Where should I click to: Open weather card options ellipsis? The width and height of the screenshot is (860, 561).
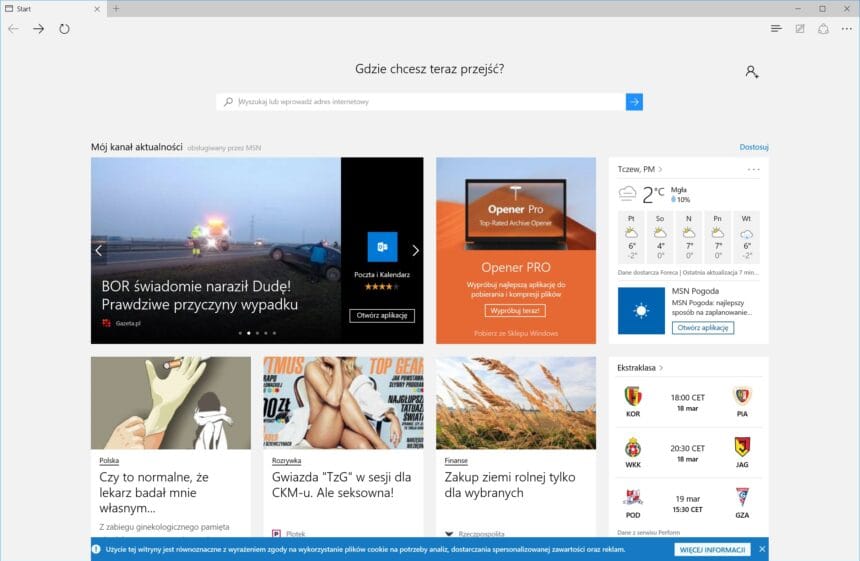(x=753, y=169)
